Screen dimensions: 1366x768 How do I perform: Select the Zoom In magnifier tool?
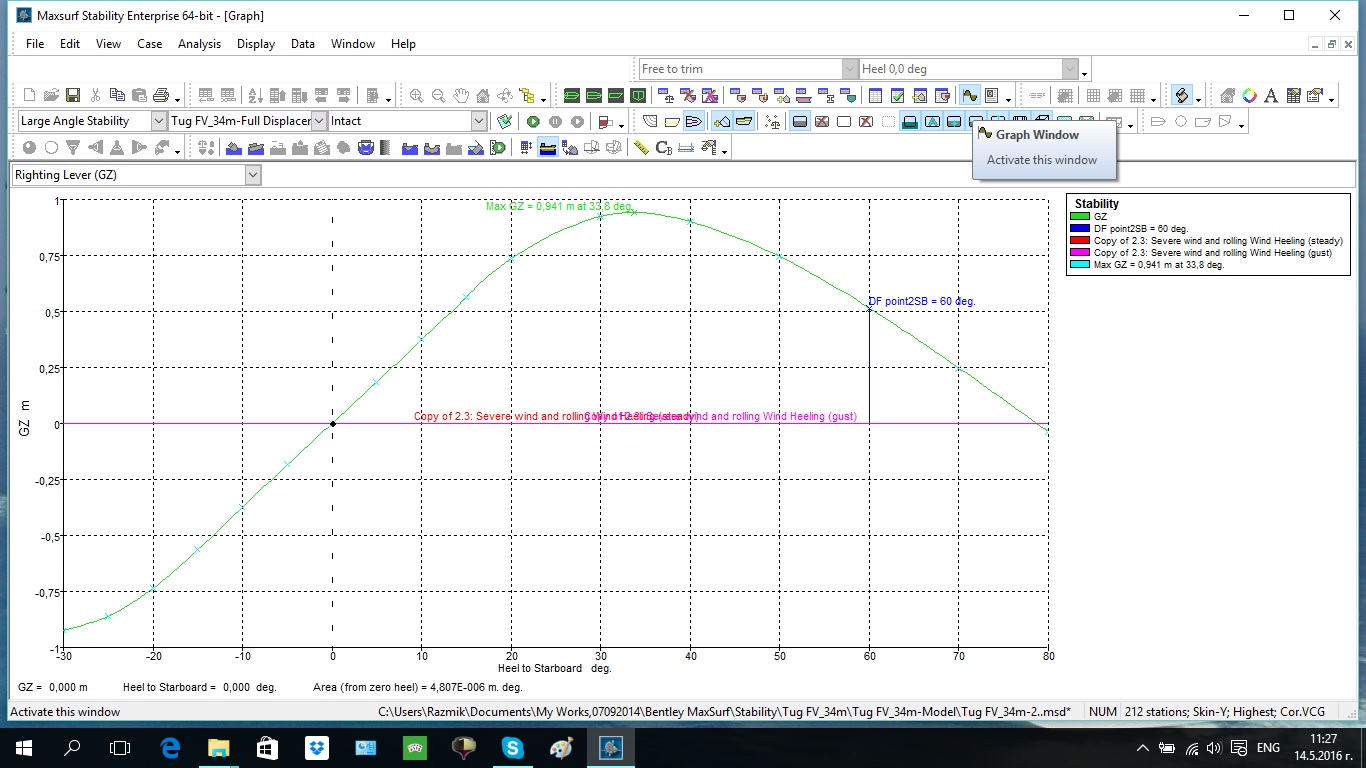pyautogui.click(x=417, y=96)
